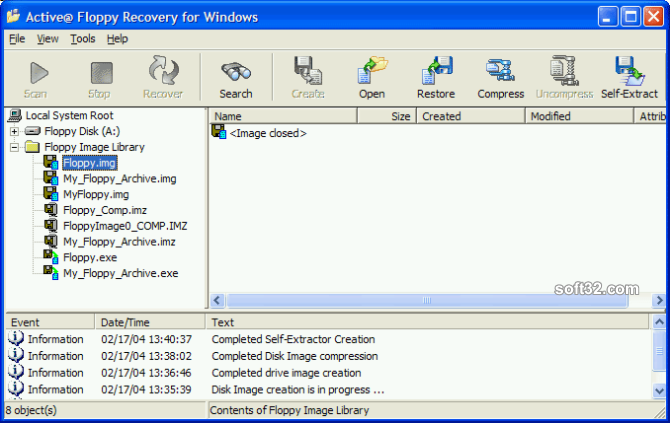Sort by the Created column header
Screen dimensions: 670x423
coord(471,116)
